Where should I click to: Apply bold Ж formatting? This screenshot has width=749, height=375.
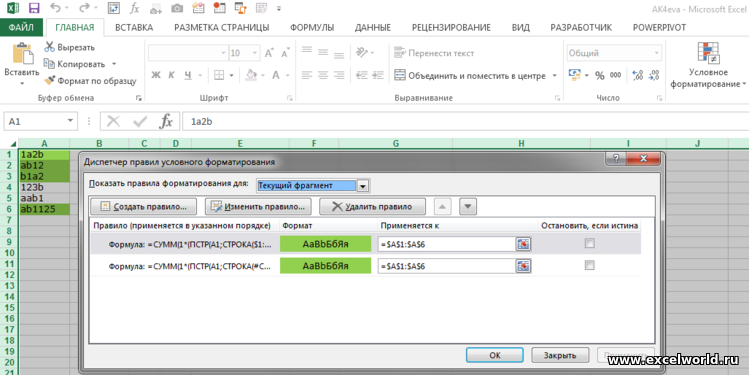pos(156,75)
